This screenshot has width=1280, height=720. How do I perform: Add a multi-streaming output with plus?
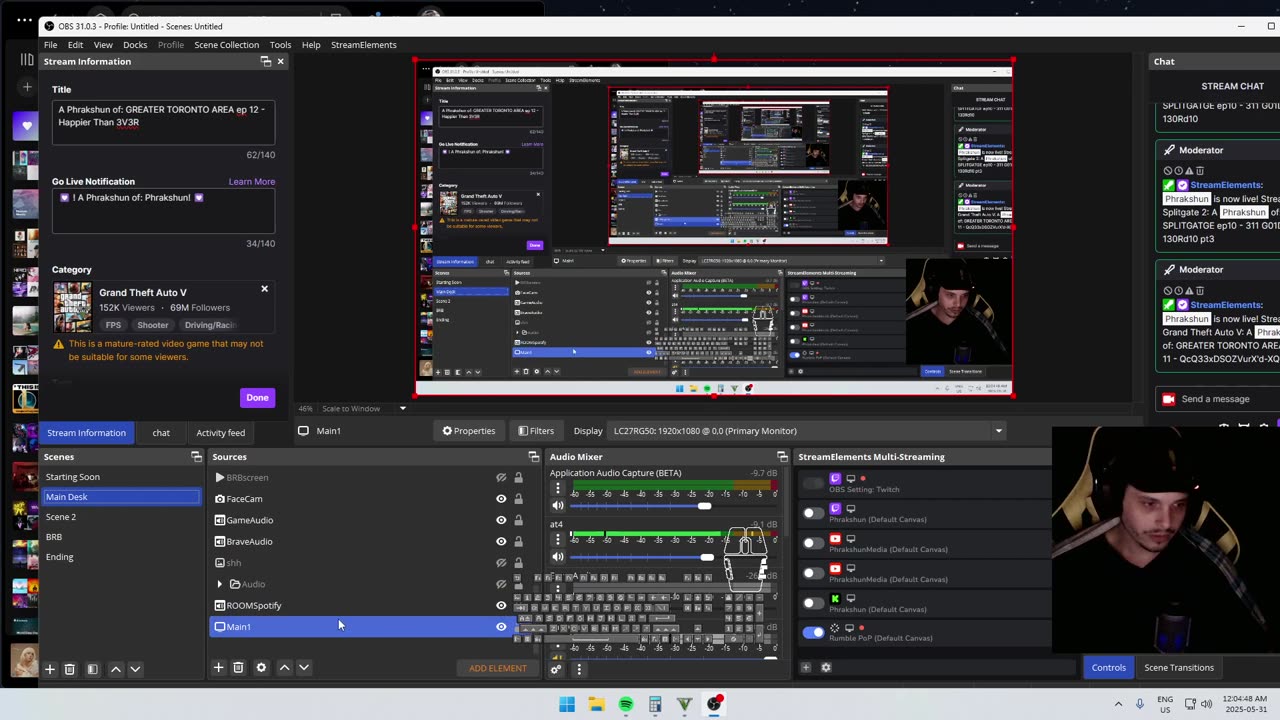(x=806, y=667)
